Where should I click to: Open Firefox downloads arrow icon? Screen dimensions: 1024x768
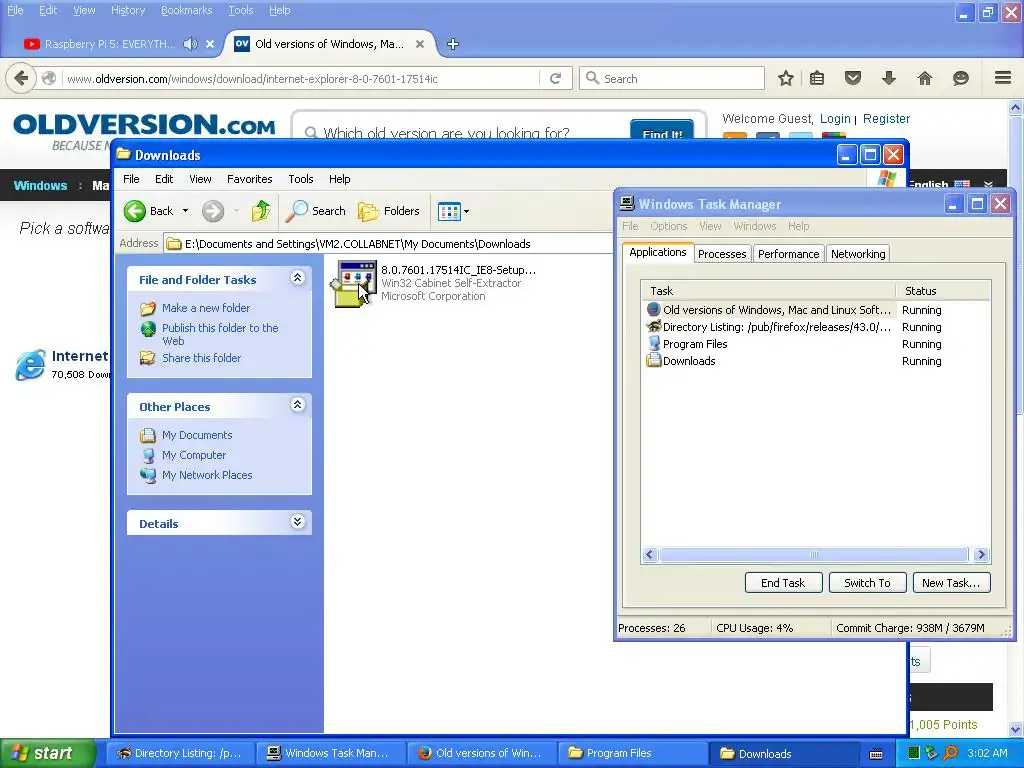point(888,78)
